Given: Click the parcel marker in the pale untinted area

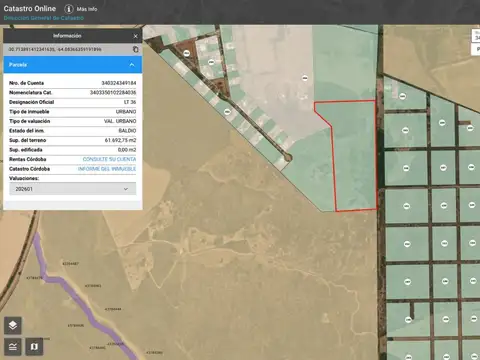Looking at the screenshot, I should click(305, 78).
